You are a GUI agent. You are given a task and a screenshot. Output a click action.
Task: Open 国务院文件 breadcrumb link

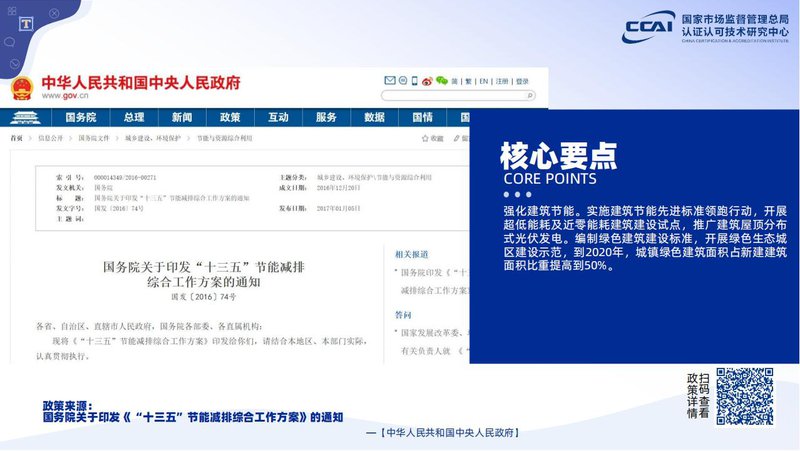(94, 138)
